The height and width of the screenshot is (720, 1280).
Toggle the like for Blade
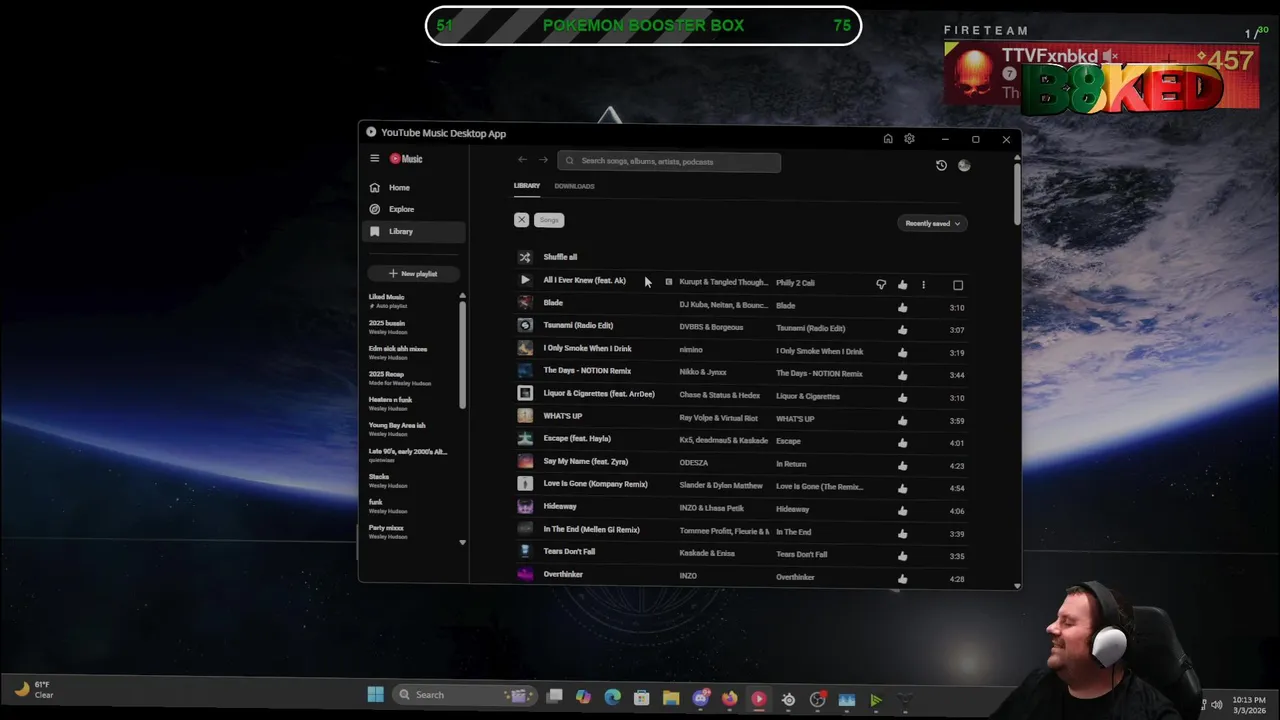tap(903, 308)
